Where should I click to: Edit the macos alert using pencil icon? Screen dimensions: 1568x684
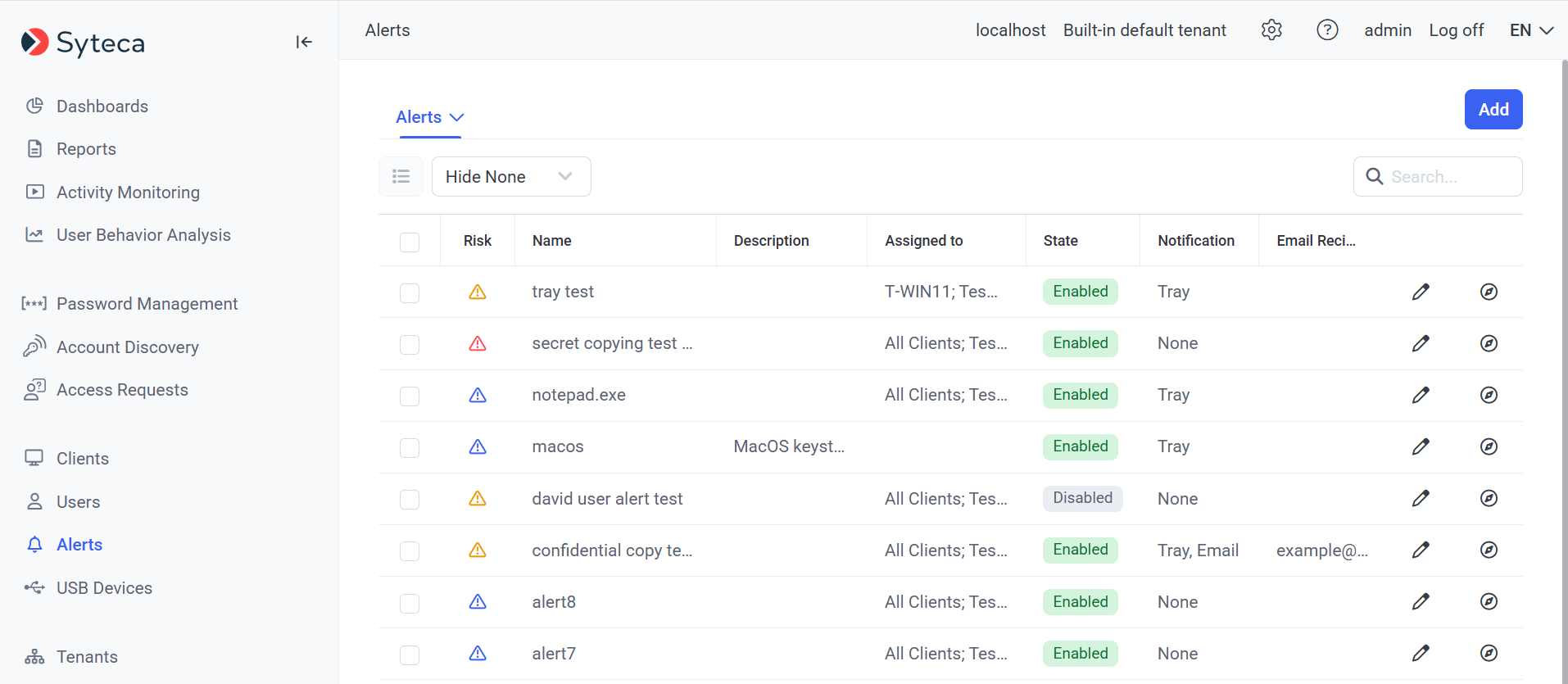tap(1421, 446)
